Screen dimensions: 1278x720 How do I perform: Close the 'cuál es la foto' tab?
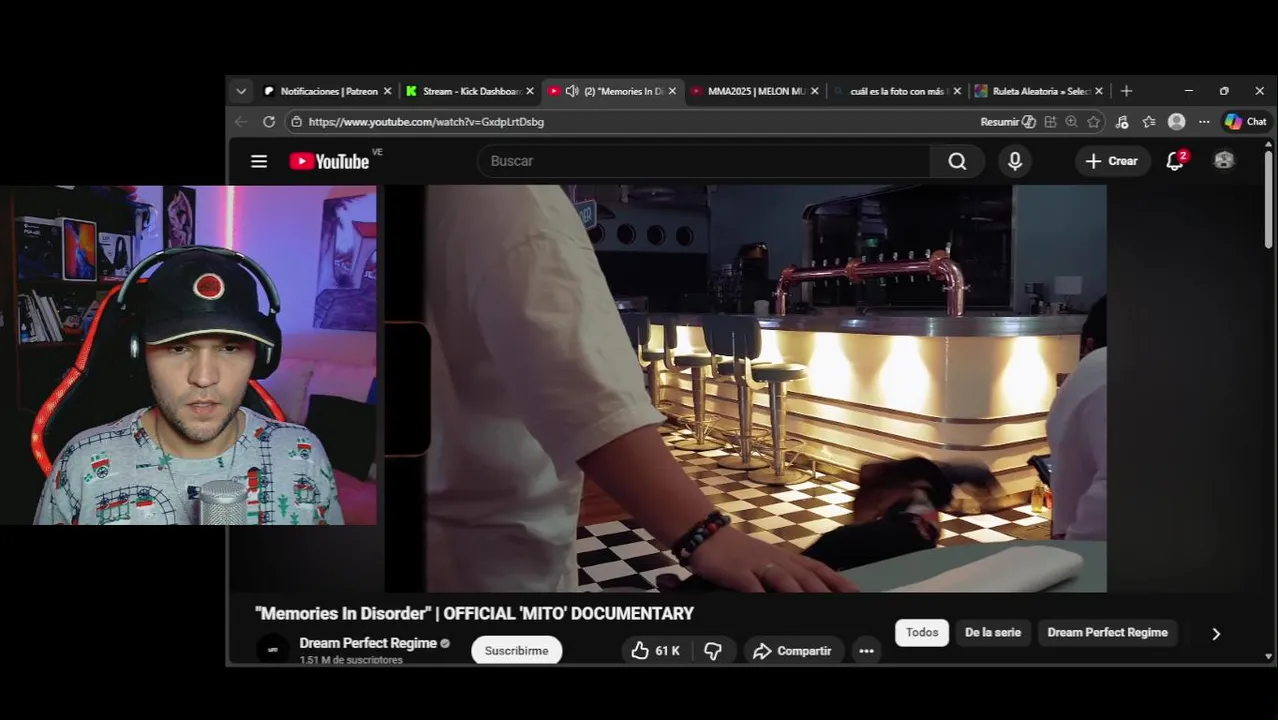[x=957, y=91]
